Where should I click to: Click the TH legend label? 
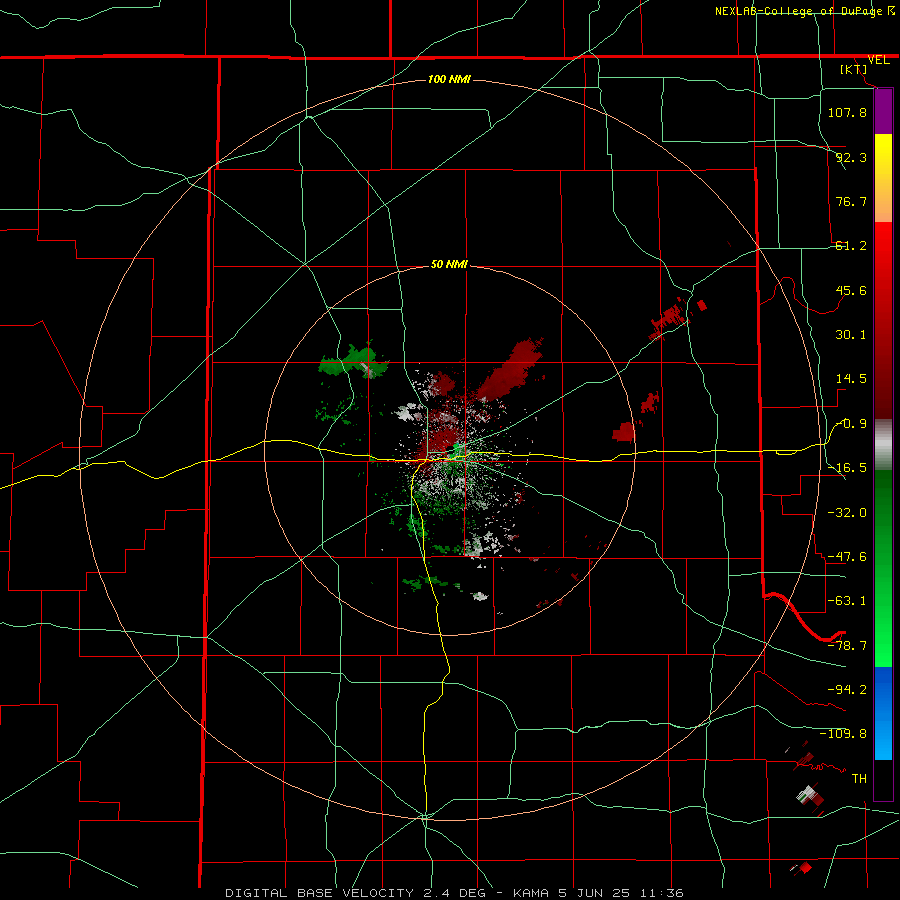(x=859, y=779)
